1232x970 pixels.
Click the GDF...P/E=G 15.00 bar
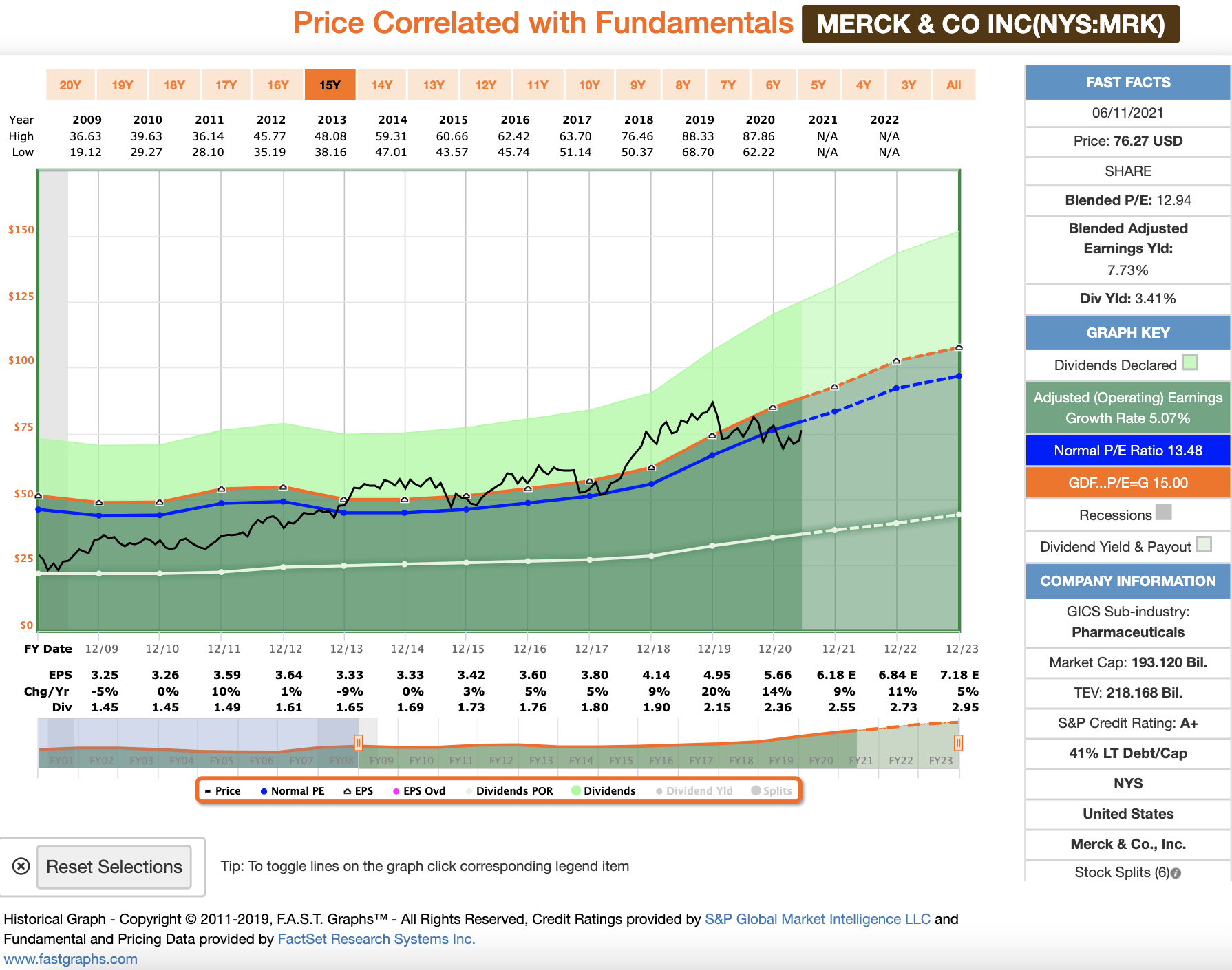point(1128,483)
